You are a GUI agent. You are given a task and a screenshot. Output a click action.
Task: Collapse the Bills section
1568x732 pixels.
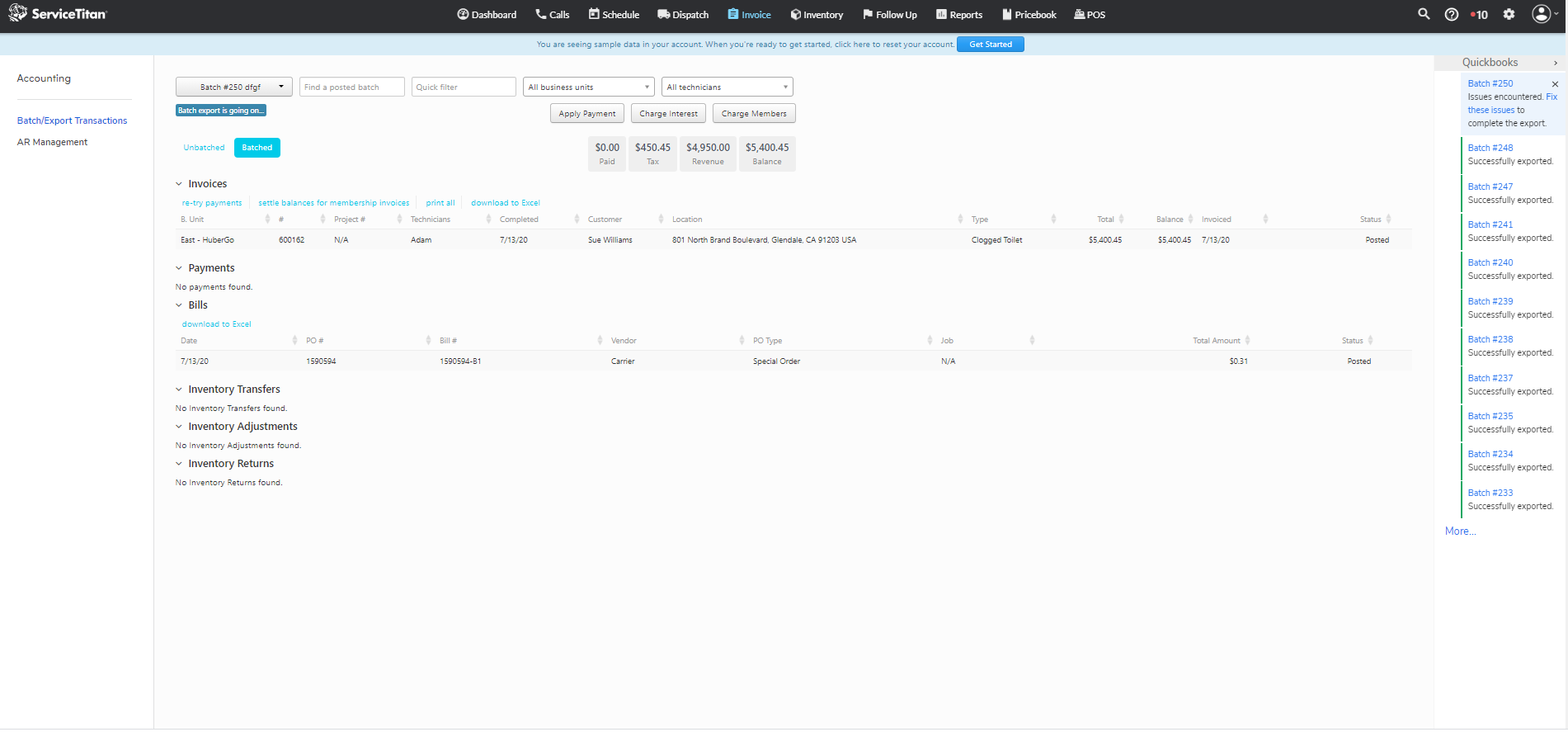(x=179, y=305)
